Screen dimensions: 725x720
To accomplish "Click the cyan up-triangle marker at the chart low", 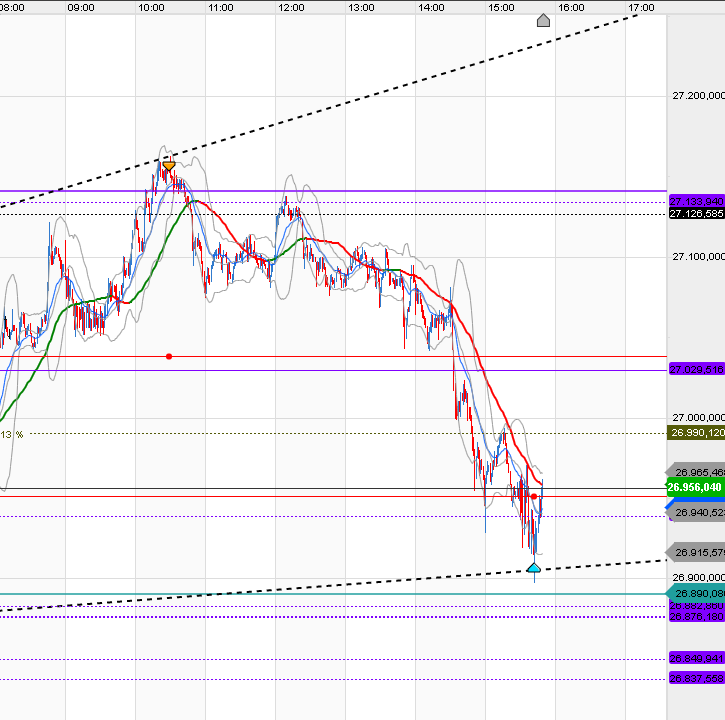I will pos(534,567).
